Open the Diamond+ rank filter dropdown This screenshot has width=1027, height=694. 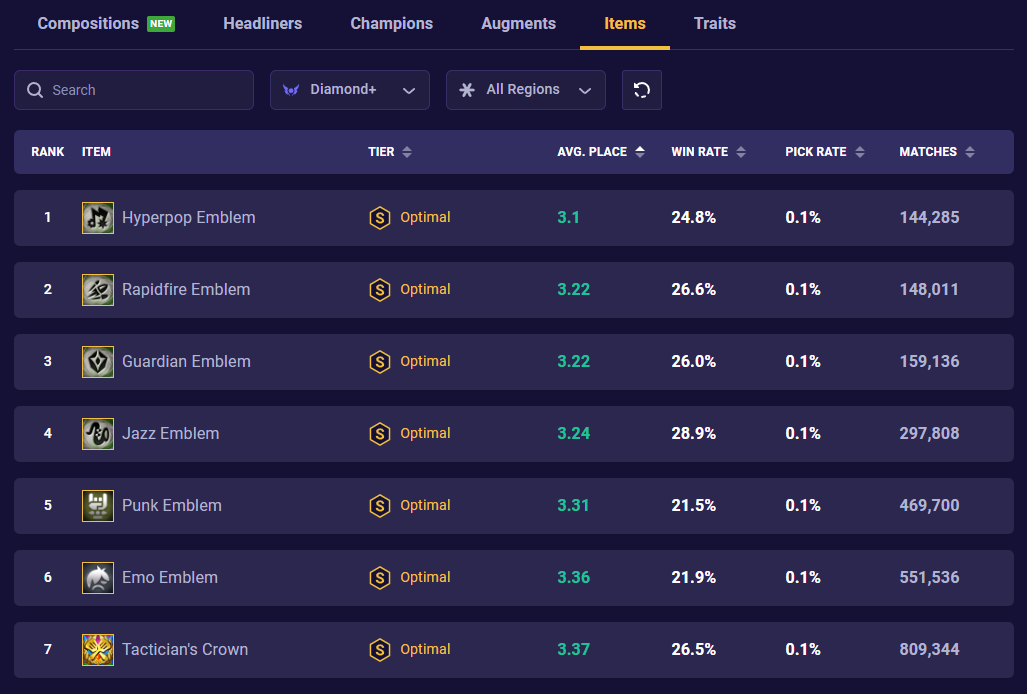point(349,89)
